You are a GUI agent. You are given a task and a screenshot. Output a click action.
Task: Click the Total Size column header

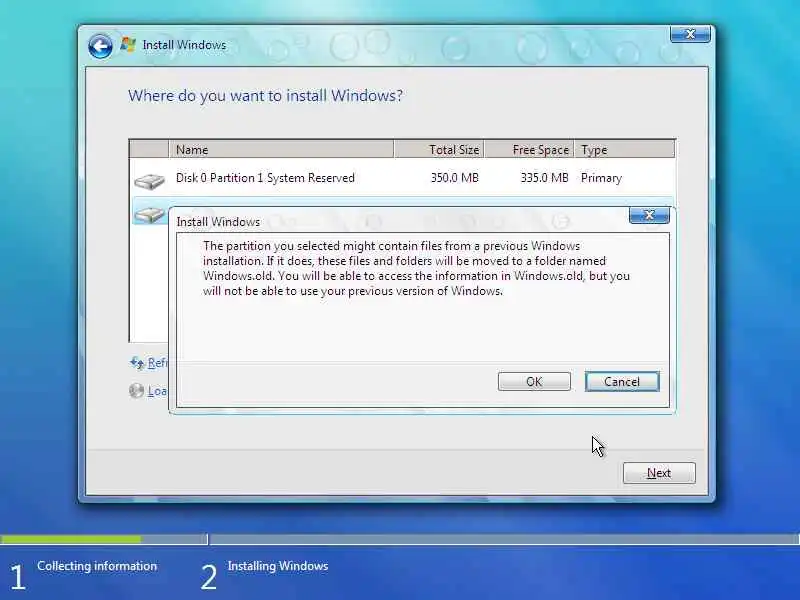tap(439, 149)
